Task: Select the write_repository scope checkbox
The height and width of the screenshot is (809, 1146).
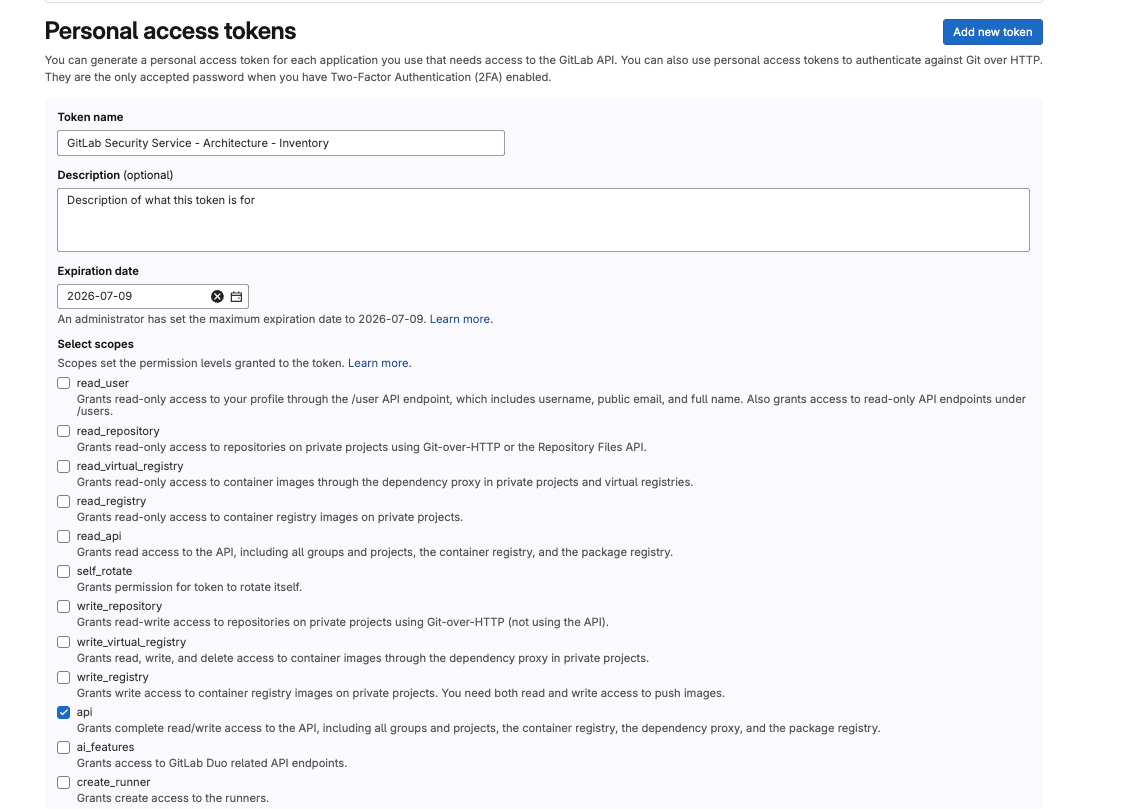Action: [x=64, y=607]
